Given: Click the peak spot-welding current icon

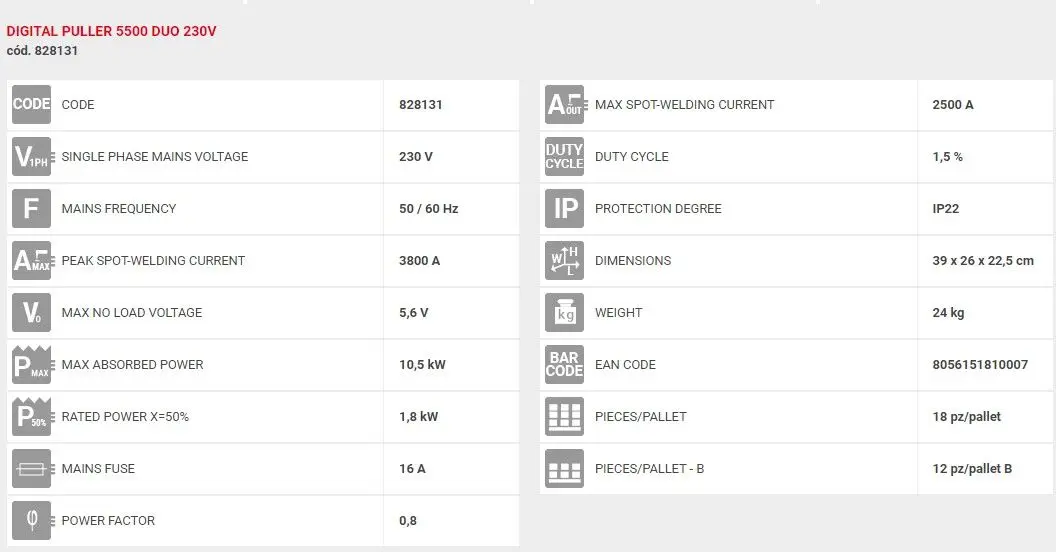Looking at the screenshot, I should (31, 261).
